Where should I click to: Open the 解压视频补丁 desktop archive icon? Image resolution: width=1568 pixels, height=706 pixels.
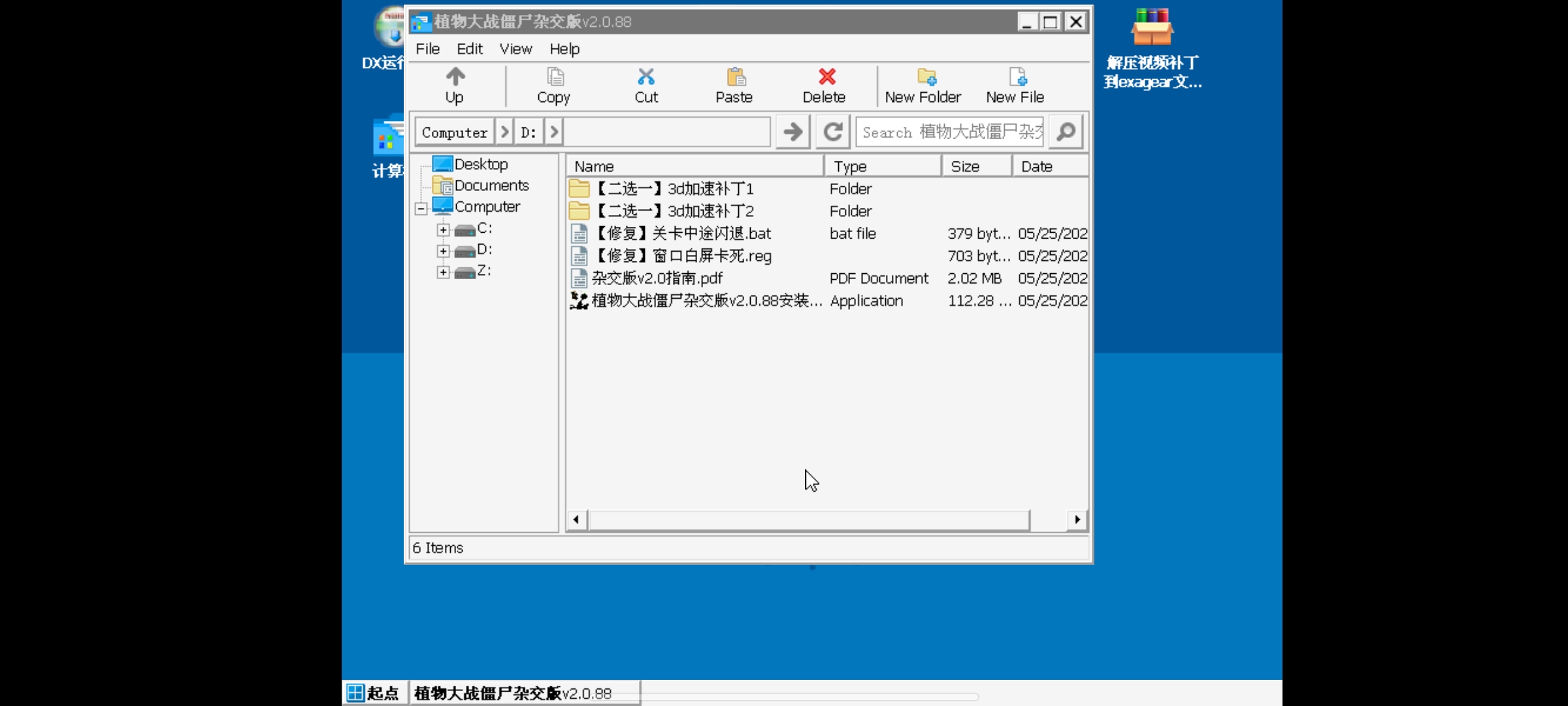coord(1152,27)
